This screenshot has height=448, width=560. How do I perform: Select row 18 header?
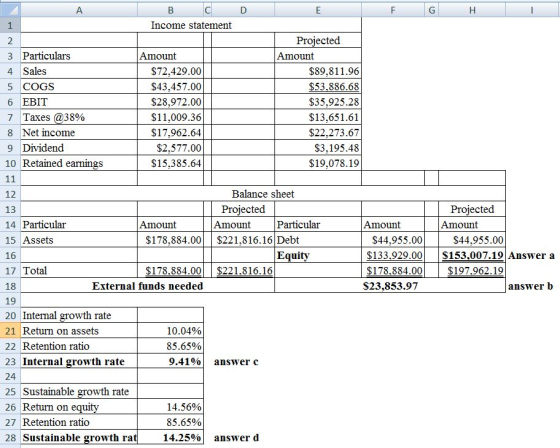[10, 286]
